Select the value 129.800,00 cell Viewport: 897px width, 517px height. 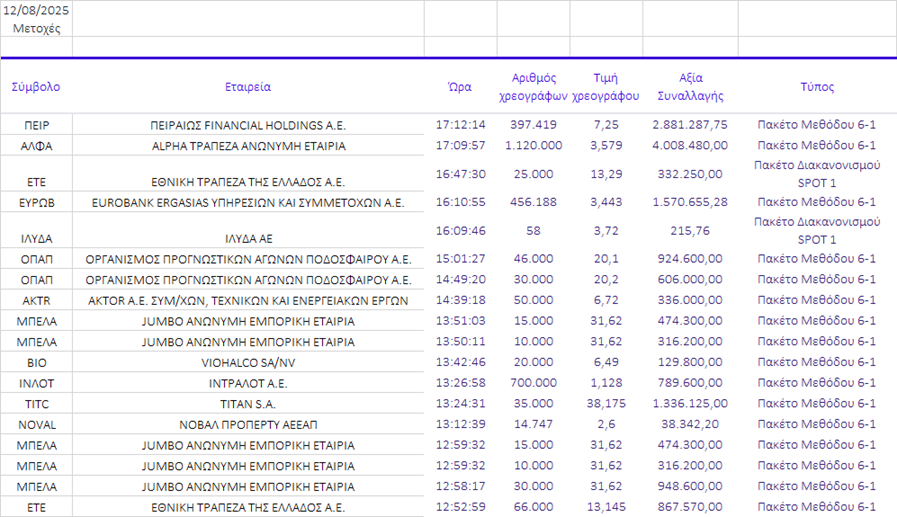point(690,362)
